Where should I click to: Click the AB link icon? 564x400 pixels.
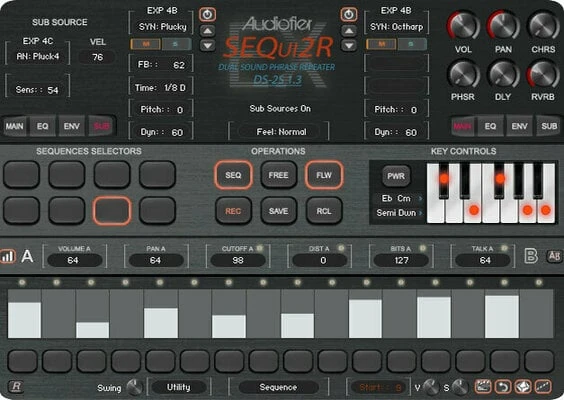click(554, 256)
